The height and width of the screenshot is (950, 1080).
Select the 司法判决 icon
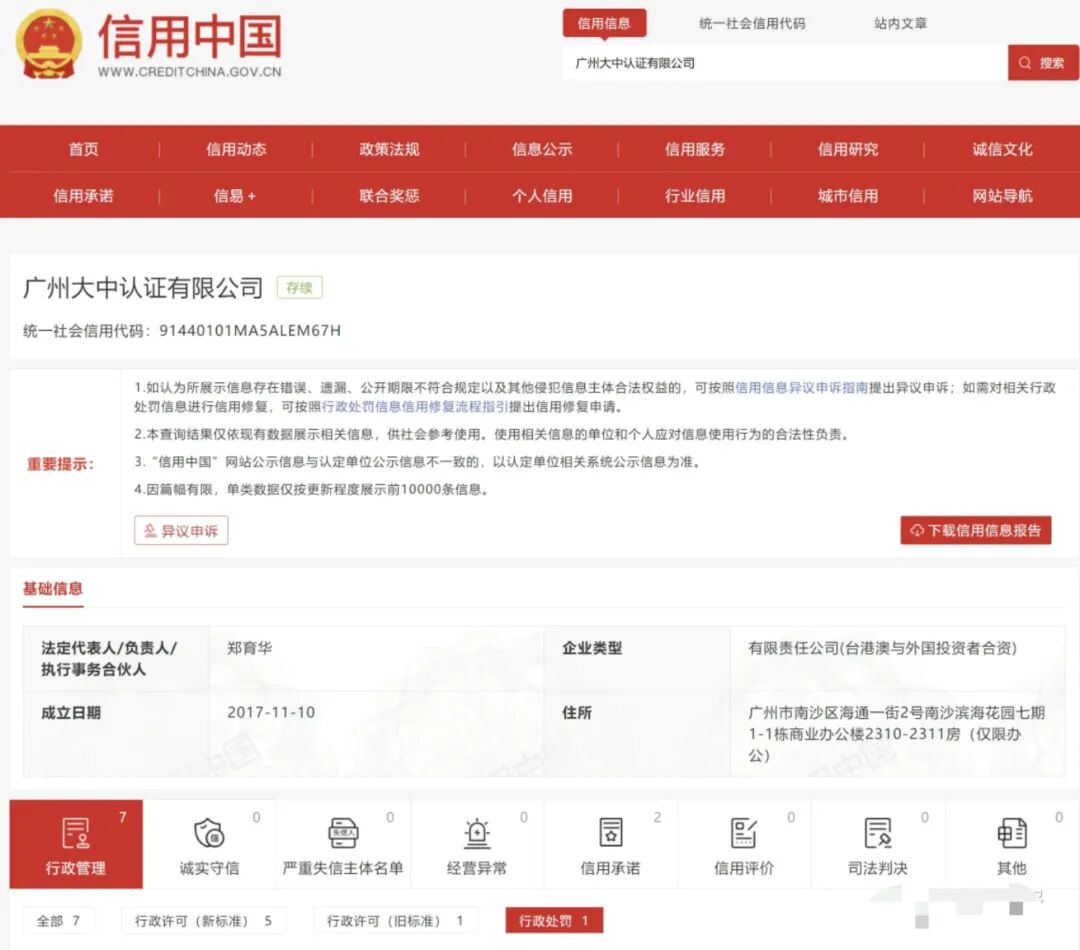877,835
